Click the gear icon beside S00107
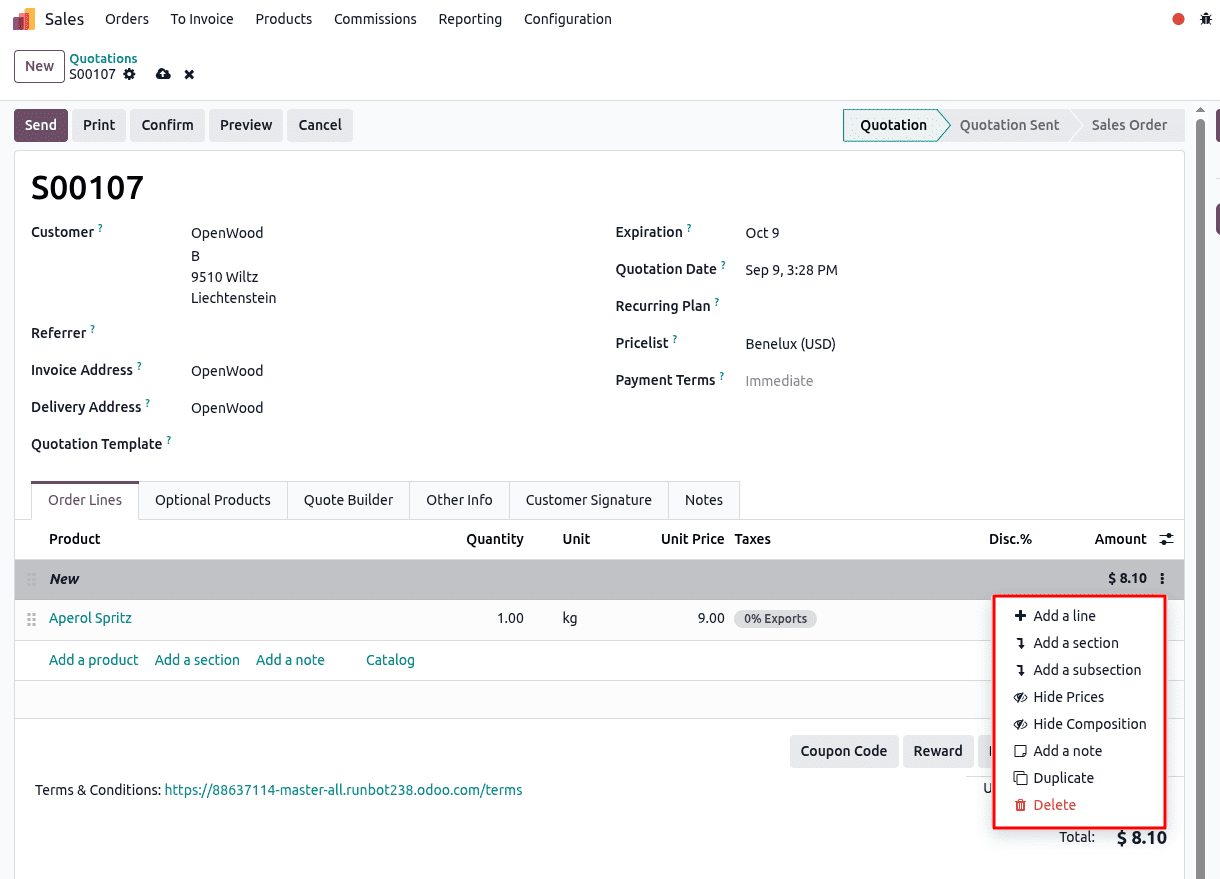1220x879 pixels. [129, 75]
